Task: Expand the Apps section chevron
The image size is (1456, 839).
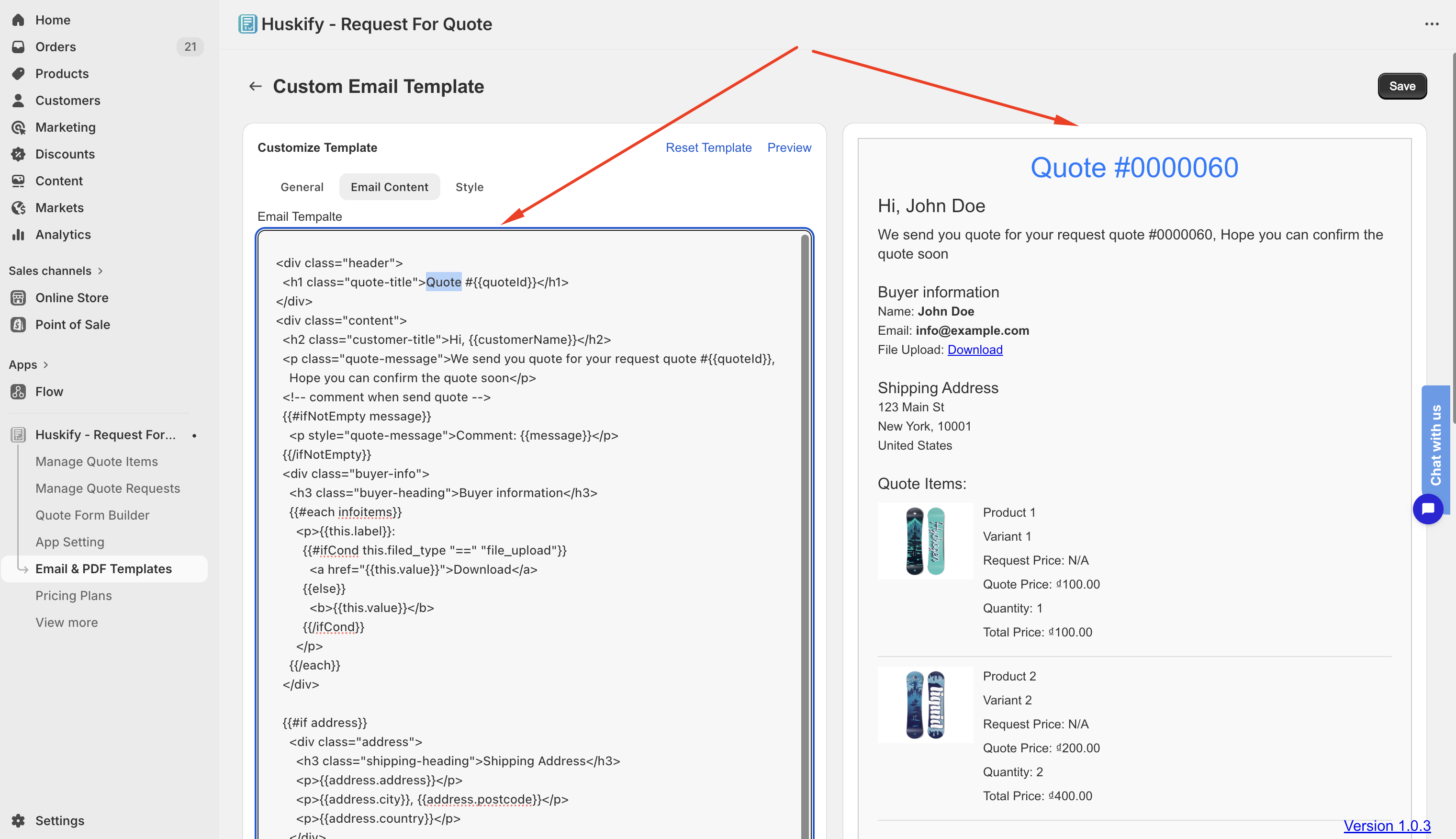Action: click(45, 364)
